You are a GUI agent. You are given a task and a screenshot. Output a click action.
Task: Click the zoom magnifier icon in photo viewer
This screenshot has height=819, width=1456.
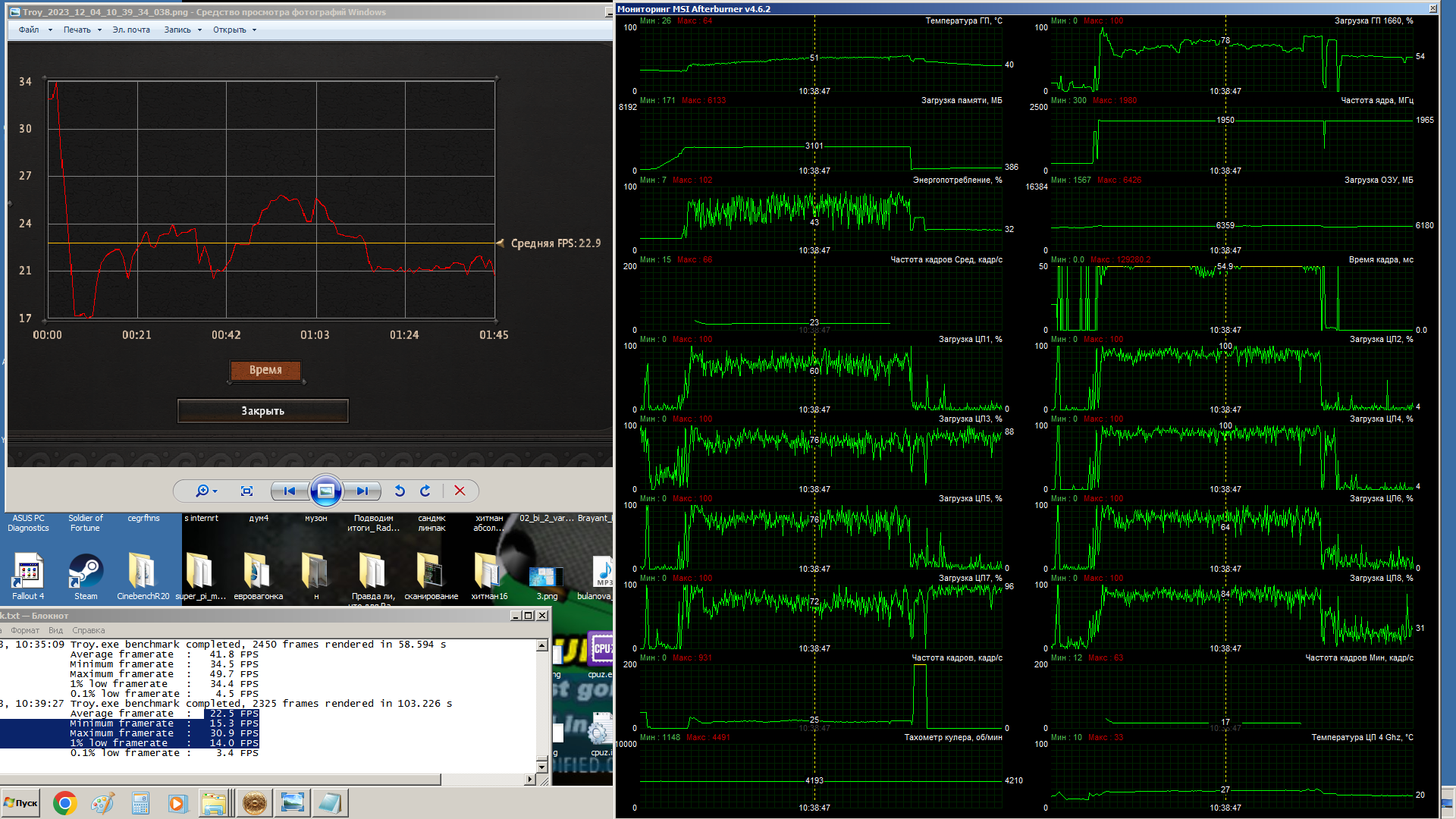click(x=202, y=491)
